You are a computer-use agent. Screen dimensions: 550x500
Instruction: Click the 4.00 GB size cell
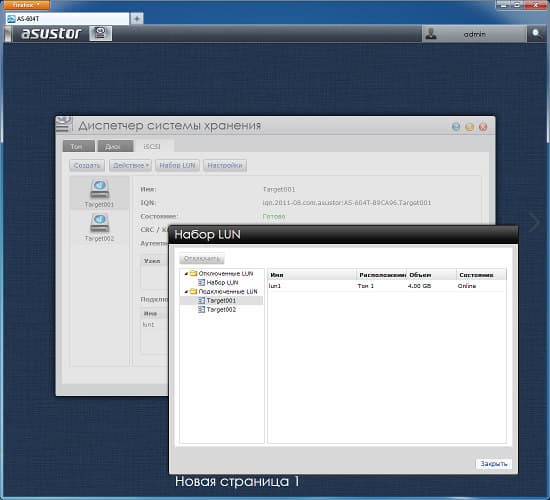419,286
